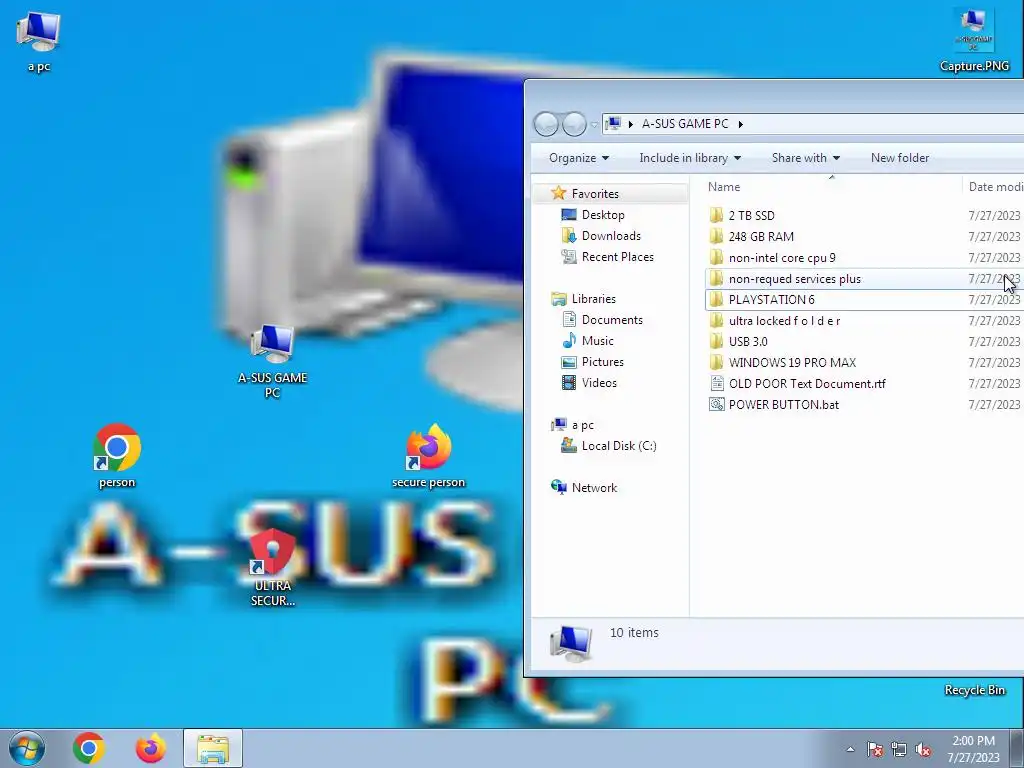Click the POWER BUTTON.bat file icon
The image size is (1024, 768).
pos(716,404)
